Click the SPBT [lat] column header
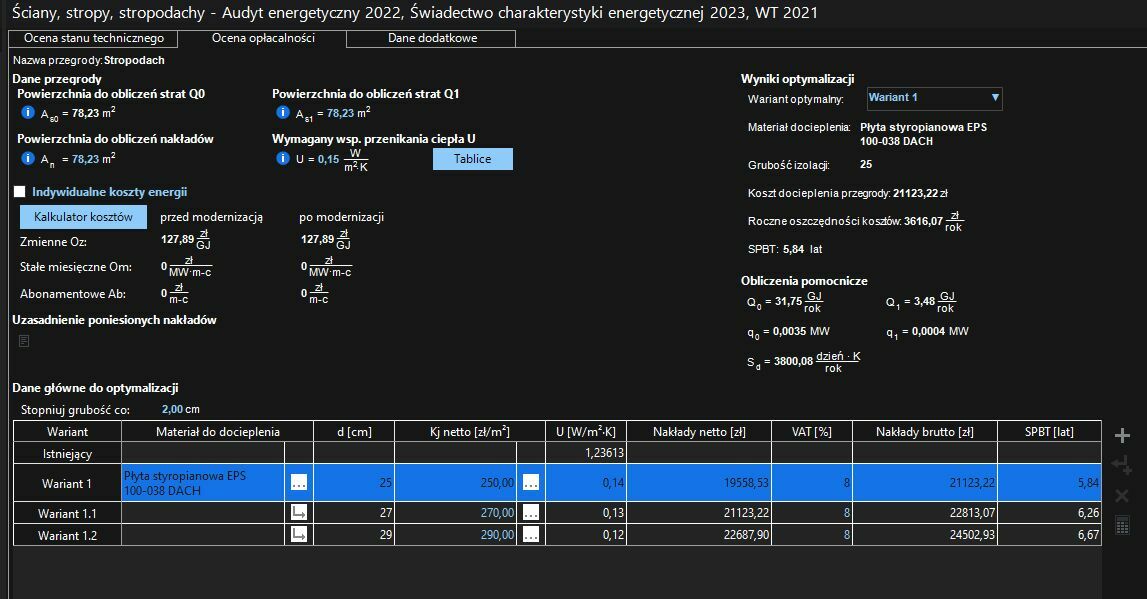The height and width of the screenshot is (599, 1147). 1049,432
